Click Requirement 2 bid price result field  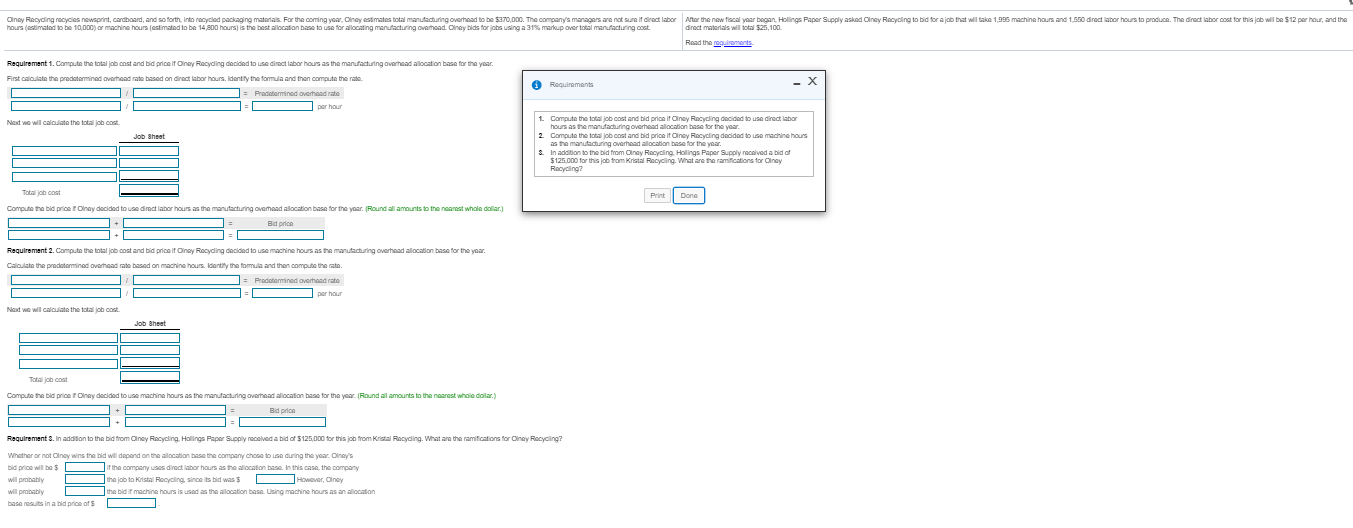[x=282, y=422]
